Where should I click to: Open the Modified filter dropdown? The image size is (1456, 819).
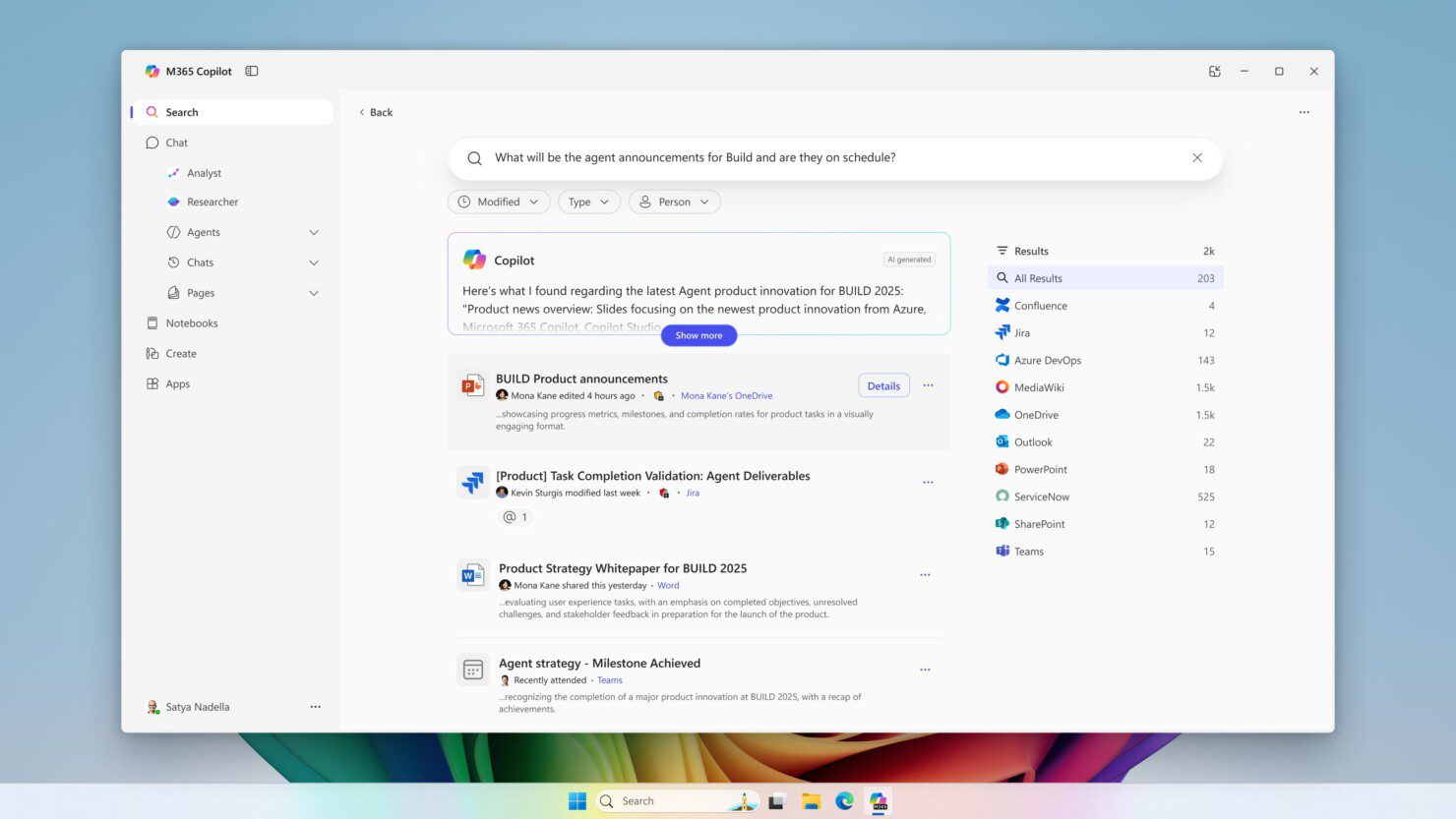(x=499, y=202)
